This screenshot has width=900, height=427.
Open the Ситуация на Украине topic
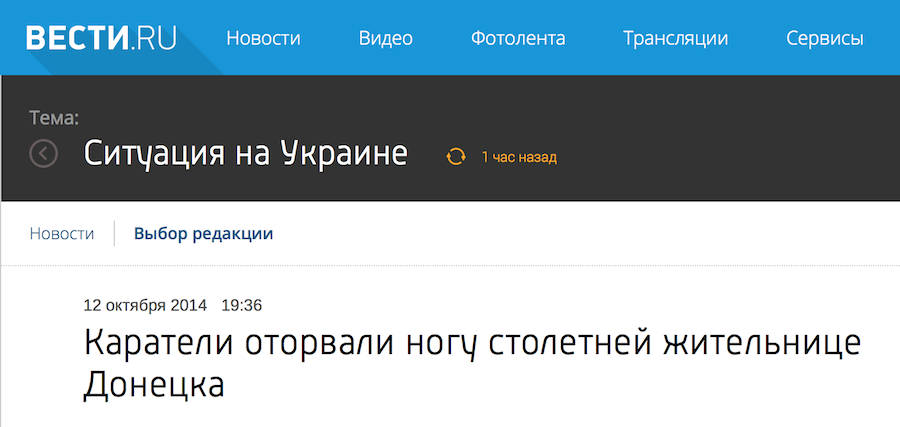click(245, 154)
